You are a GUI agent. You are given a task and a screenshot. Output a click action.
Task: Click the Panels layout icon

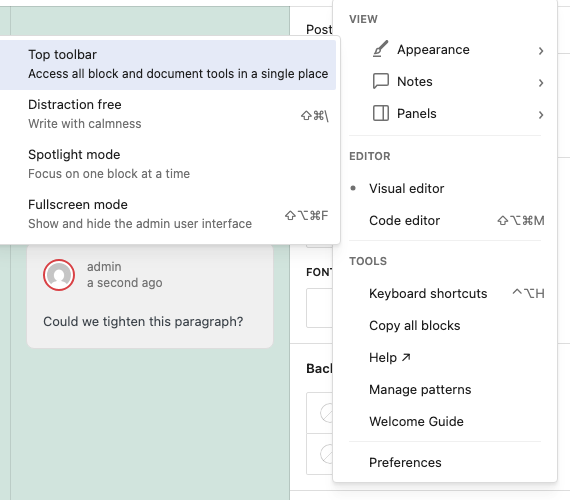pos(381,113)
